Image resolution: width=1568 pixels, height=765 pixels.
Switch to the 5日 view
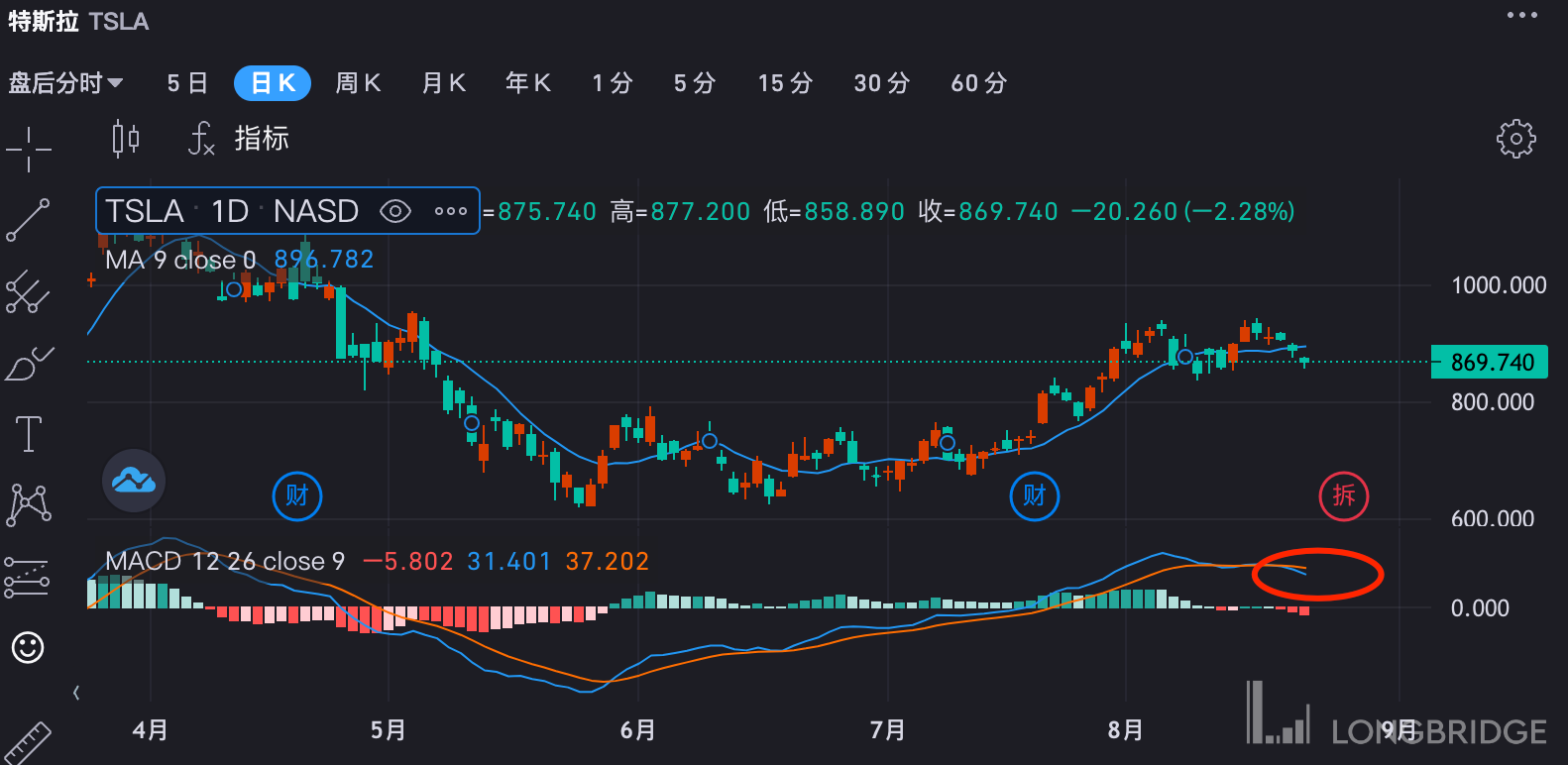click(187, 83)
